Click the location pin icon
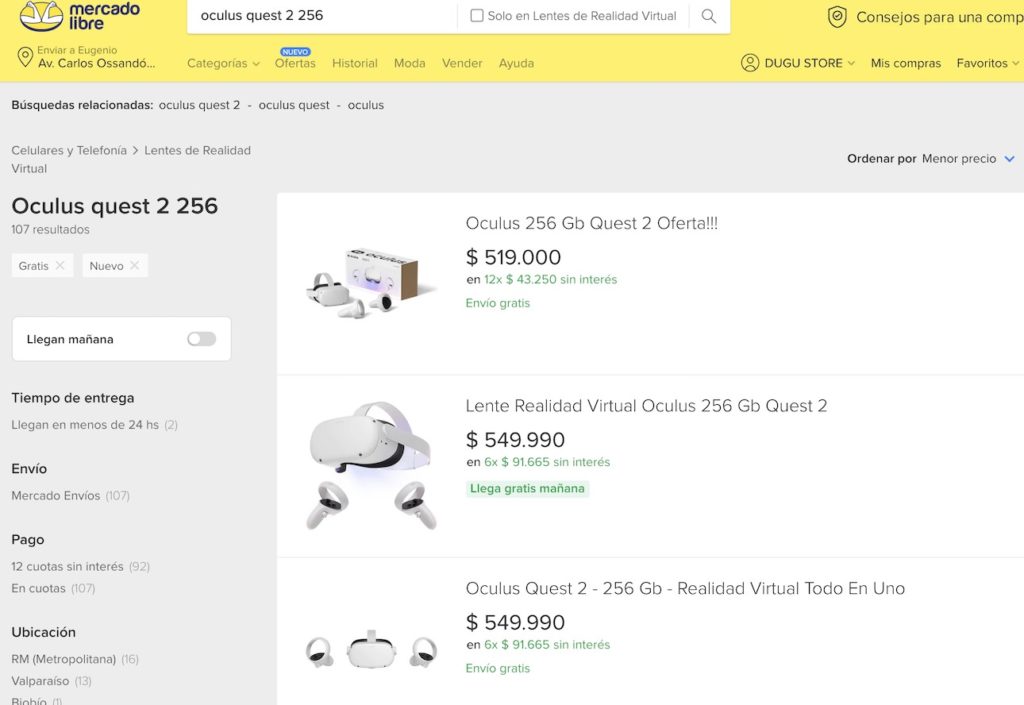 [x=25, y=57]
